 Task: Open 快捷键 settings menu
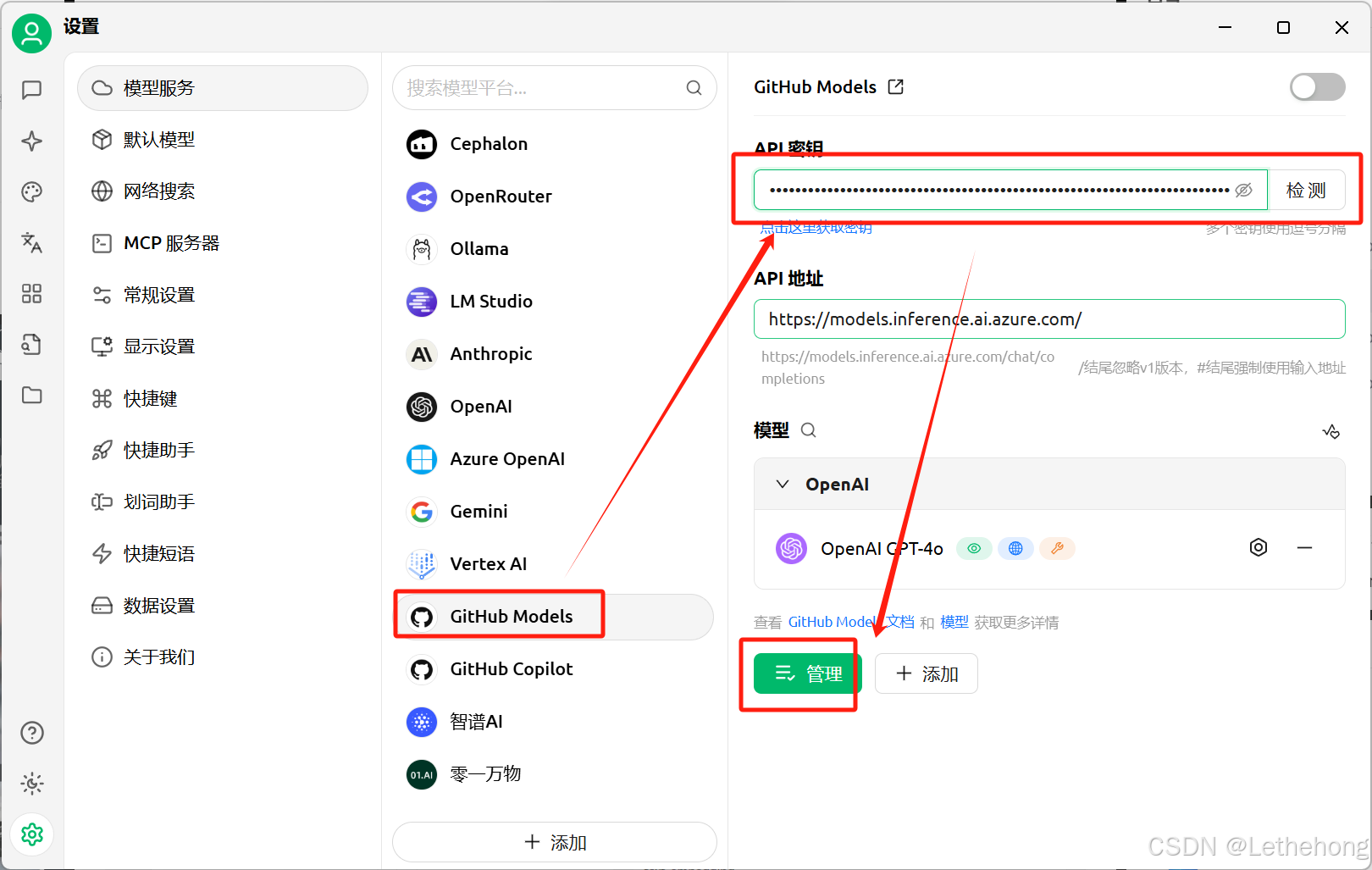point(223,398)
